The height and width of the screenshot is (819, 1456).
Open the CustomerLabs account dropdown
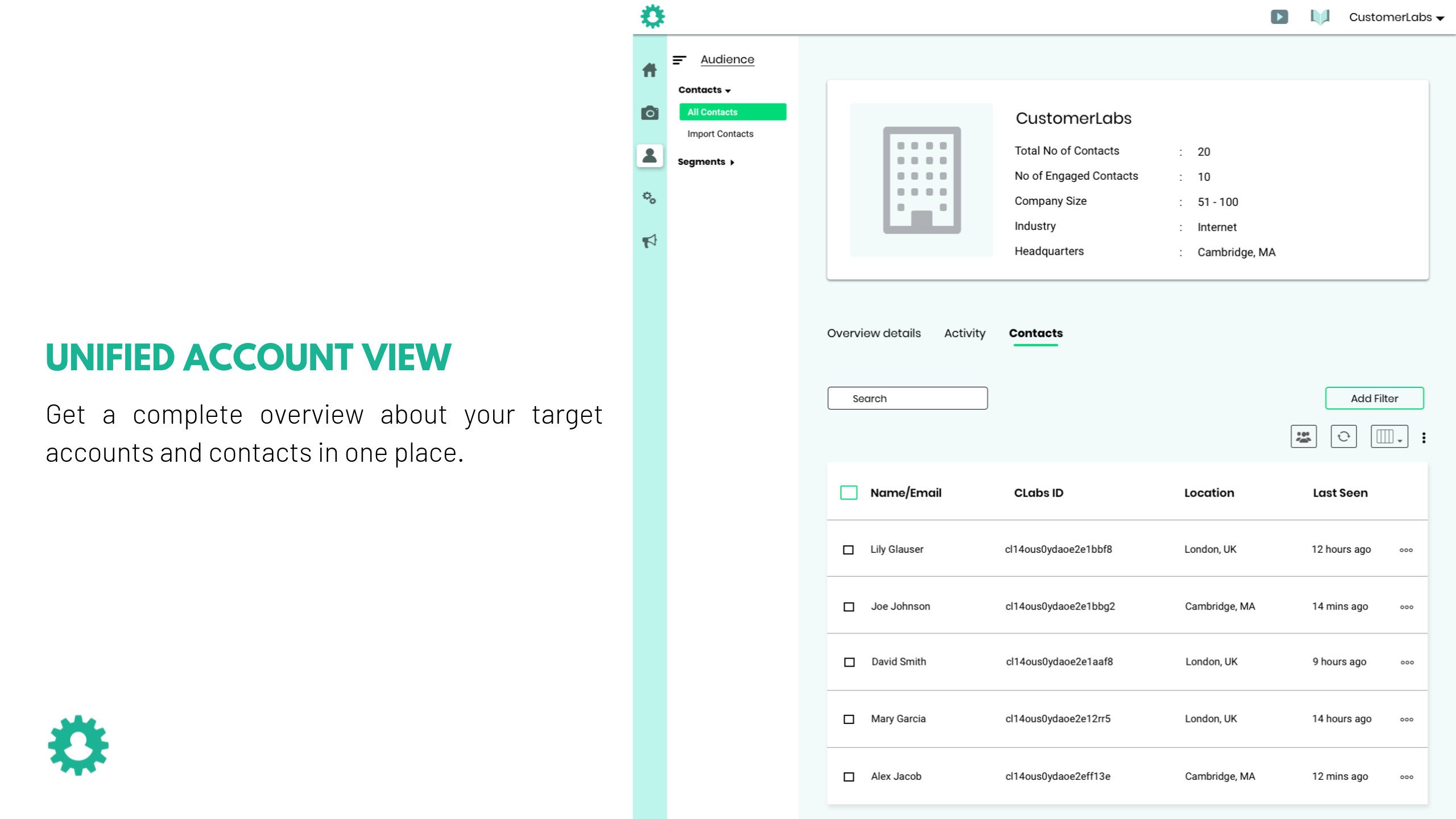click(x=1396, y=18)
